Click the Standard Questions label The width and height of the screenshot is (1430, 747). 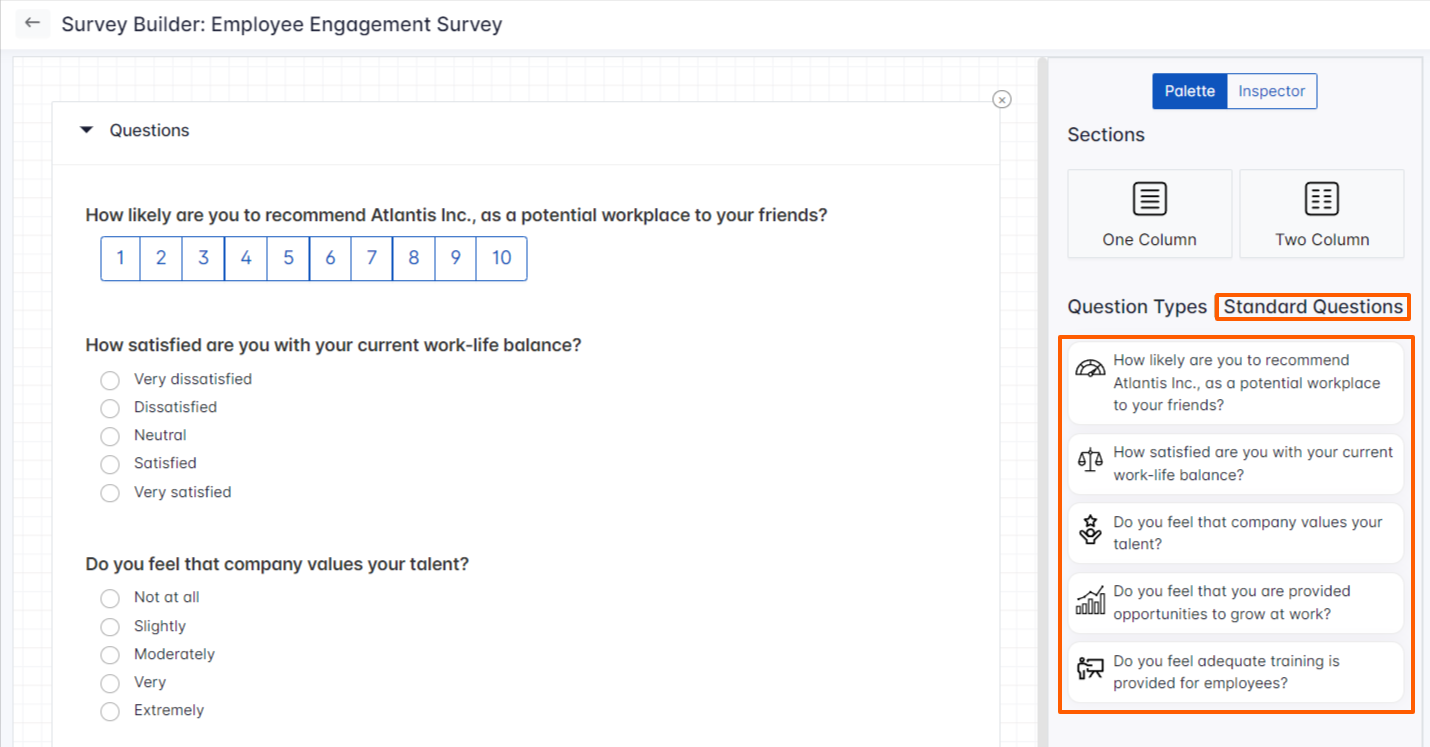point(1312,306)
